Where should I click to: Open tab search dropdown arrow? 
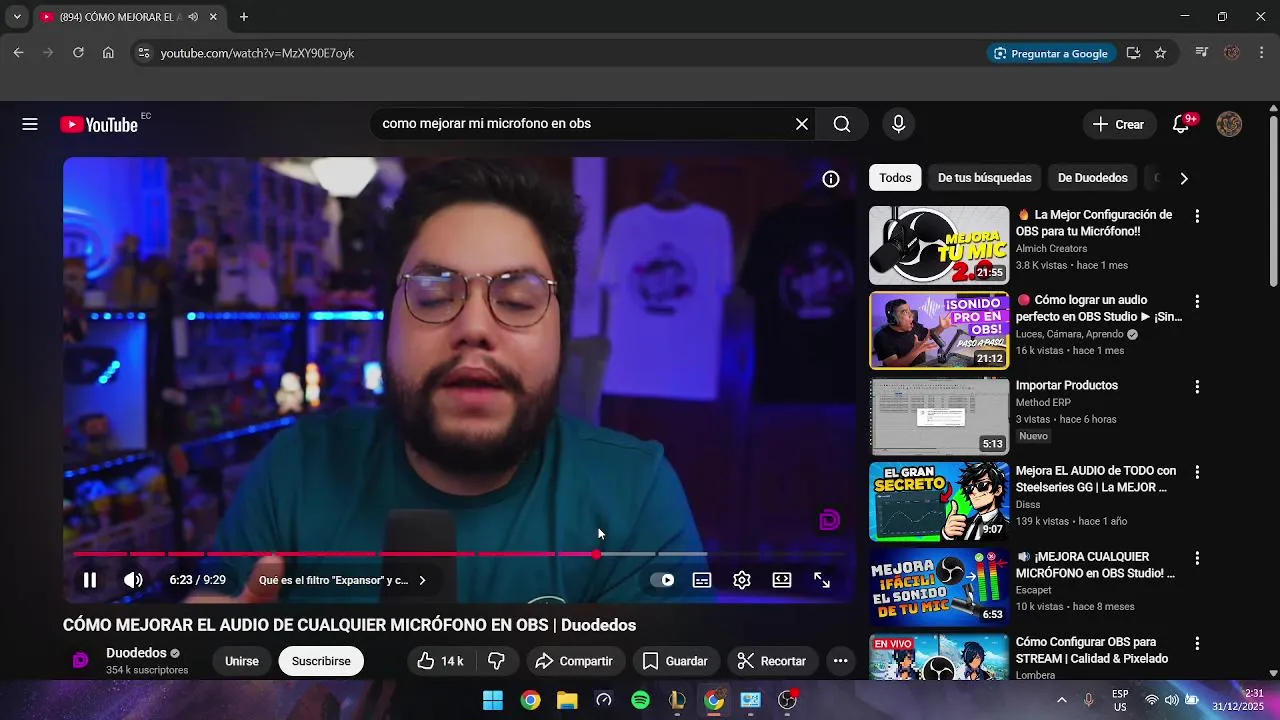tap(17, 17)
